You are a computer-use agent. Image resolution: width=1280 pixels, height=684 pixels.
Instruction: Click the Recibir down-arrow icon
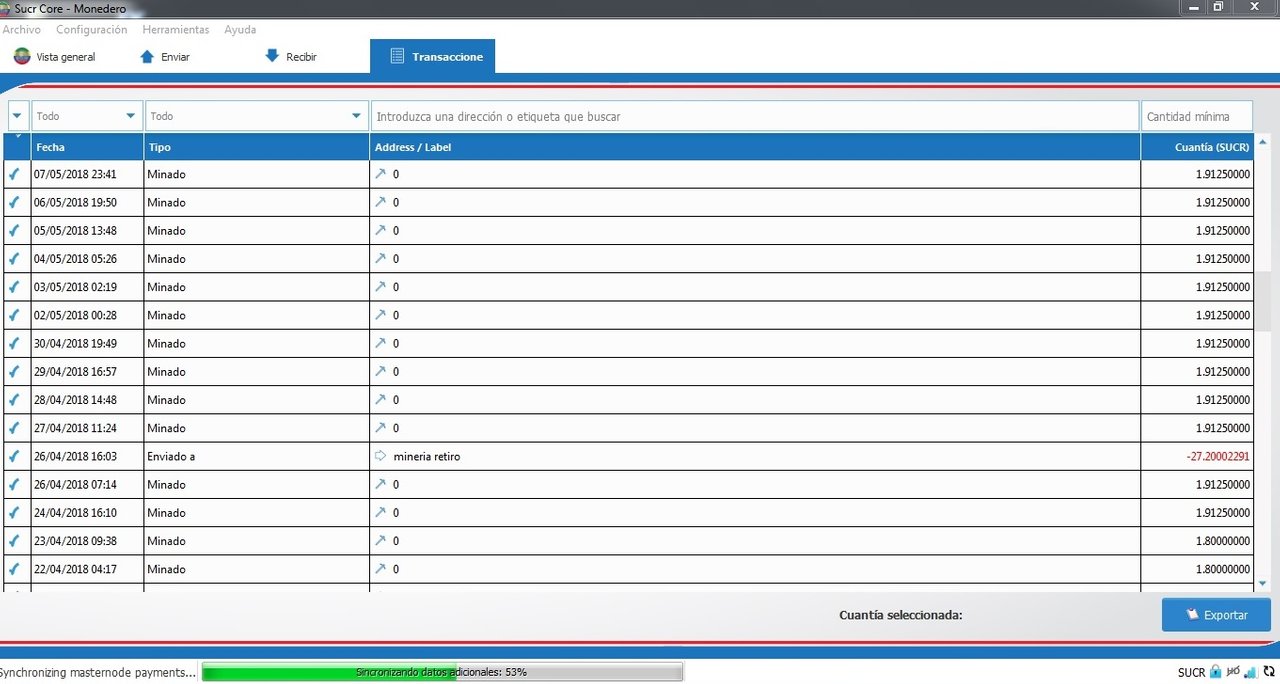pyautogui.click(x=272, y=56)
